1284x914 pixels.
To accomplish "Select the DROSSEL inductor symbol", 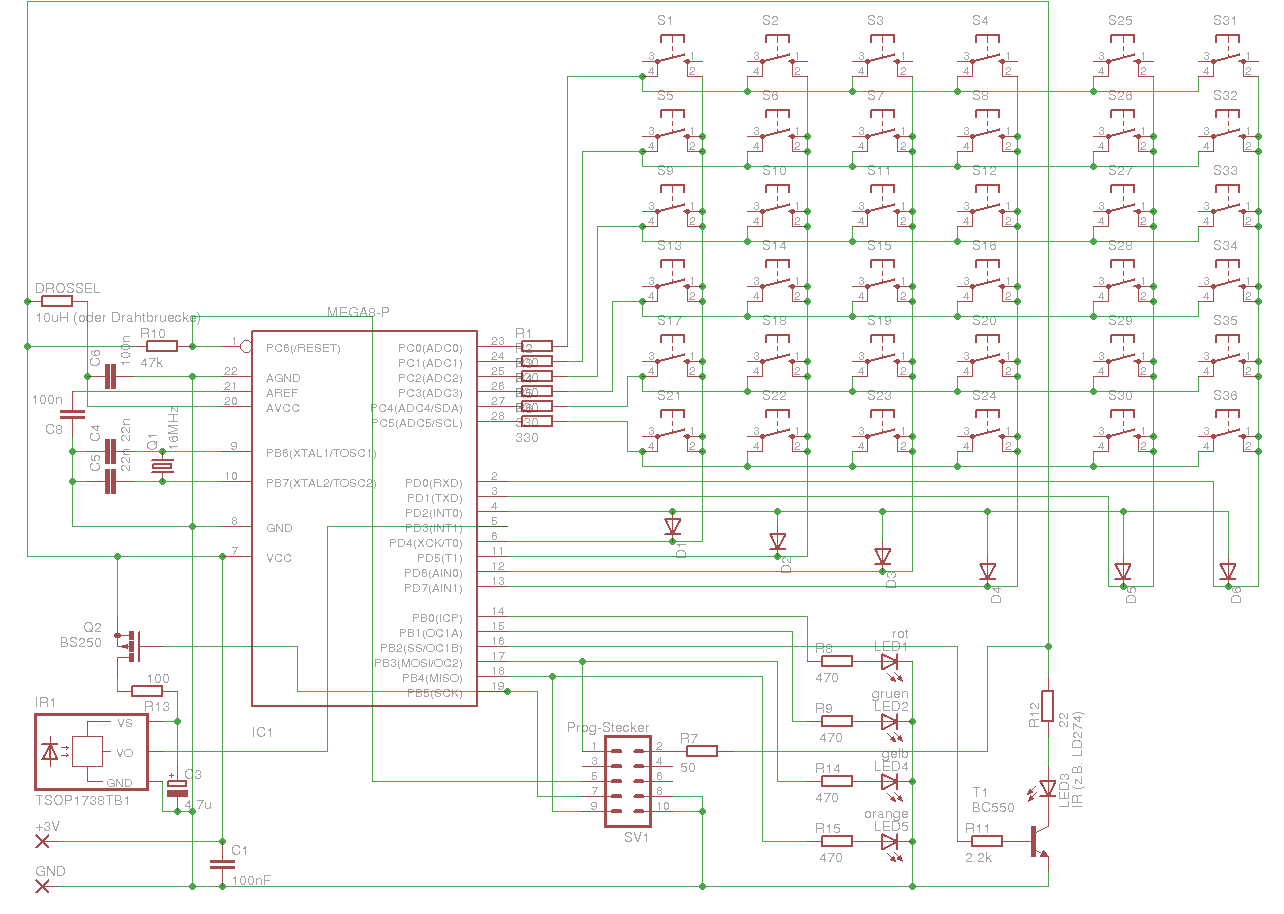I will [56, 301].
